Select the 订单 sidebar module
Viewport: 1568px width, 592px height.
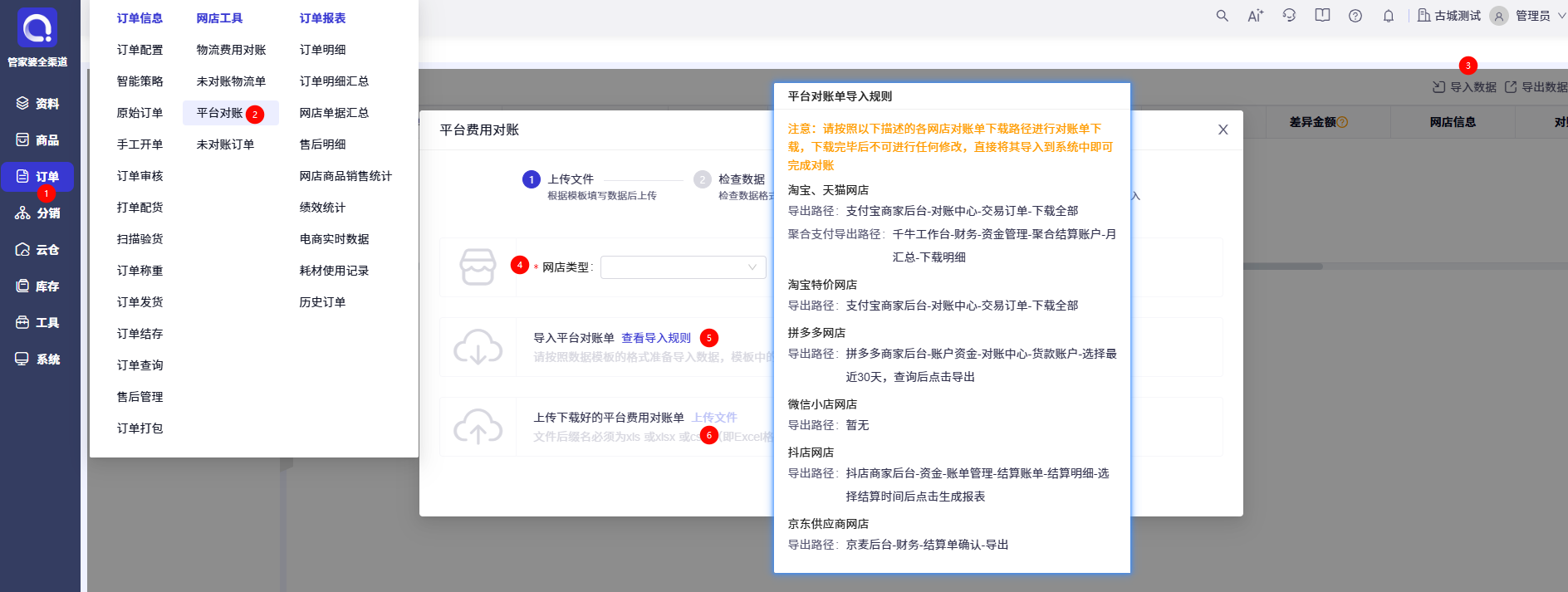(x=37, y=177)
